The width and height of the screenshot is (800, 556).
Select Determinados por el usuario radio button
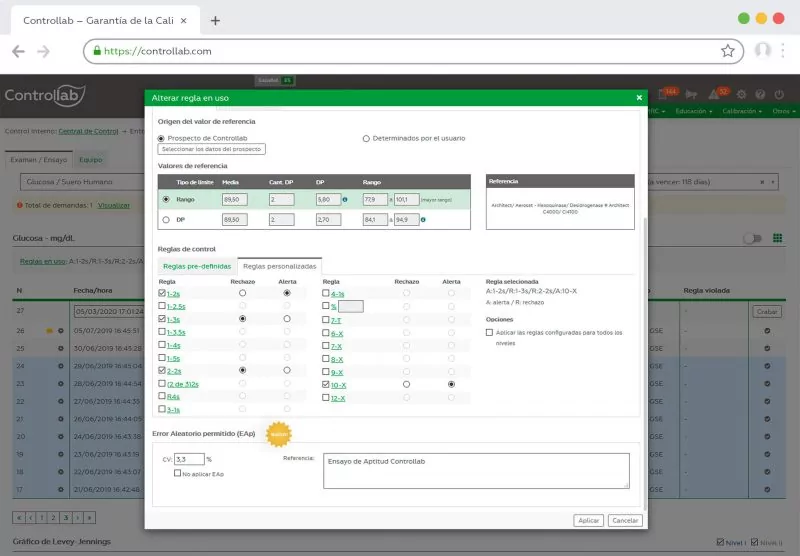click(x=366, y=138)
